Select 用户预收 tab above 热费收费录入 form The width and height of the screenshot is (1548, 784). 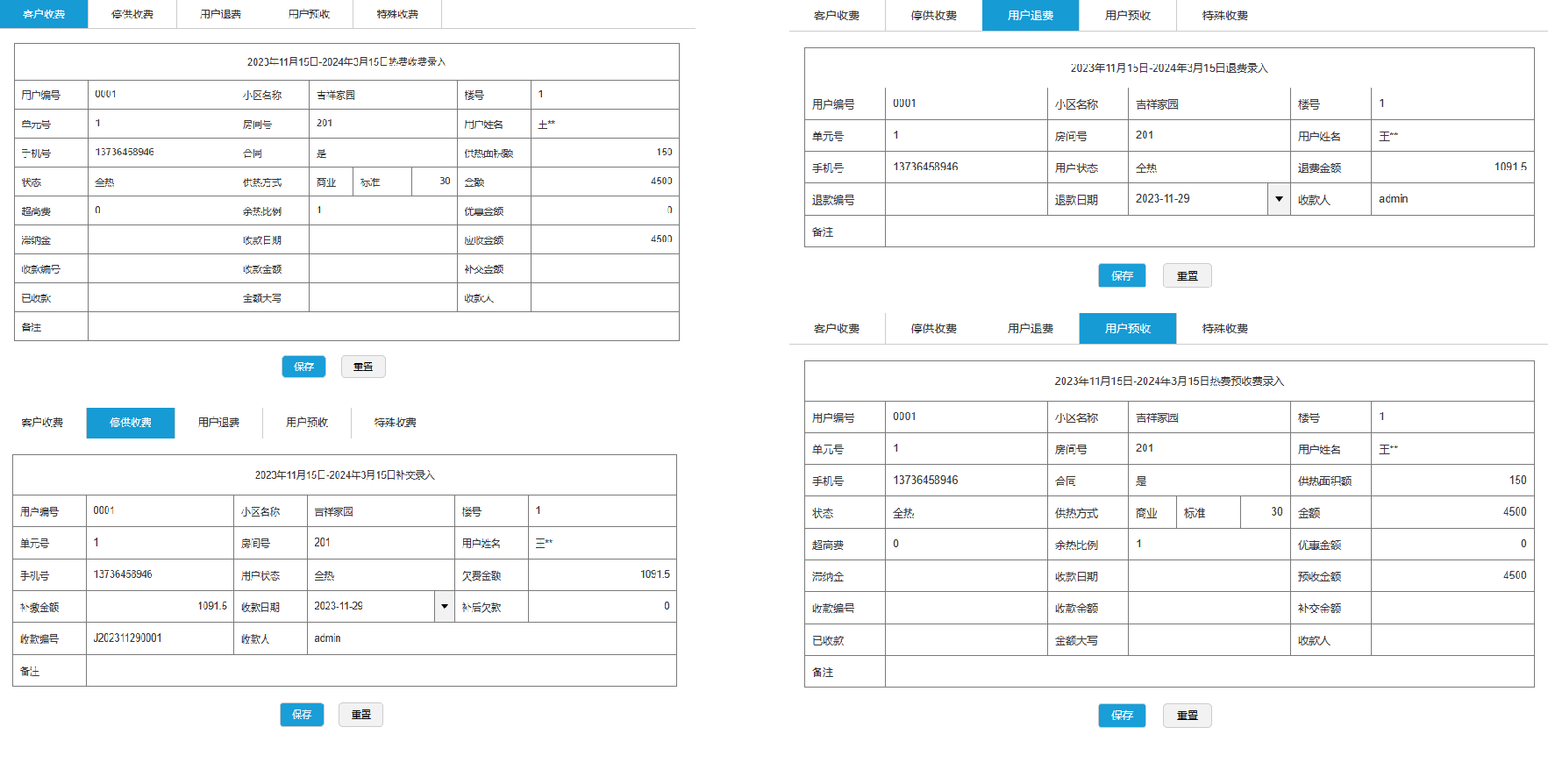click(309, 14)
